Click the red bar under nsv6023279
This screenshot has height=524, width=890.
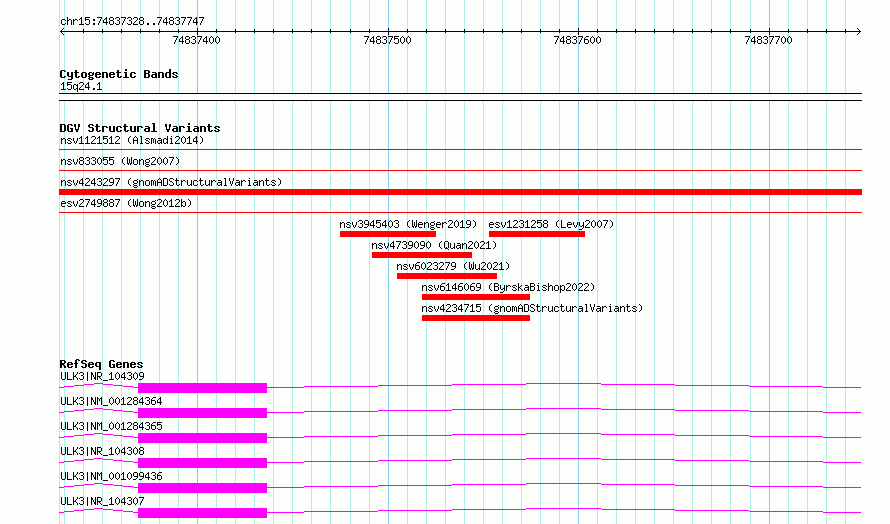(x=447, y=276)
